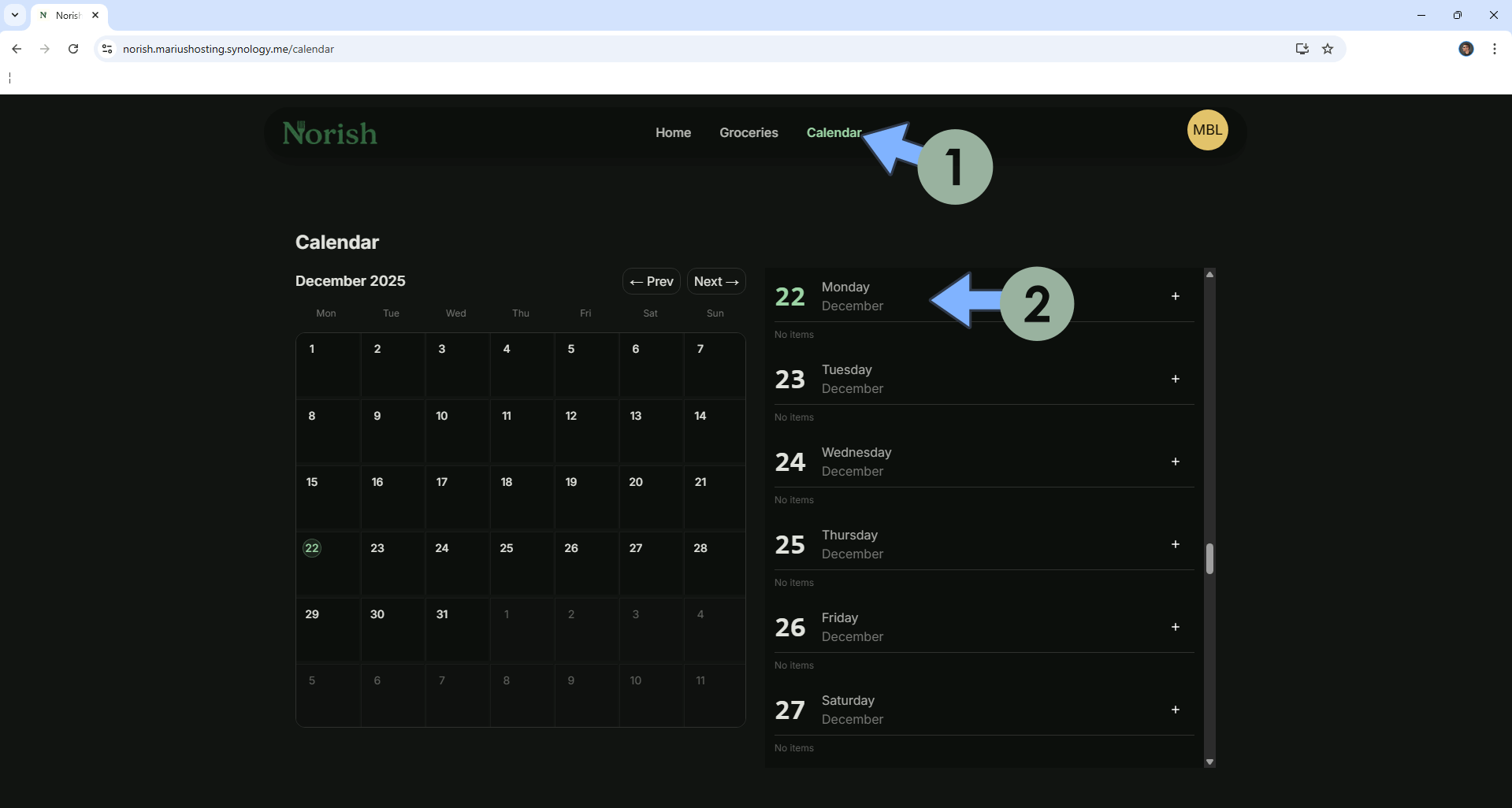1512x808 pixels.
Task: Add item to Tuesday 23 December
Action: coord(1175,379)
